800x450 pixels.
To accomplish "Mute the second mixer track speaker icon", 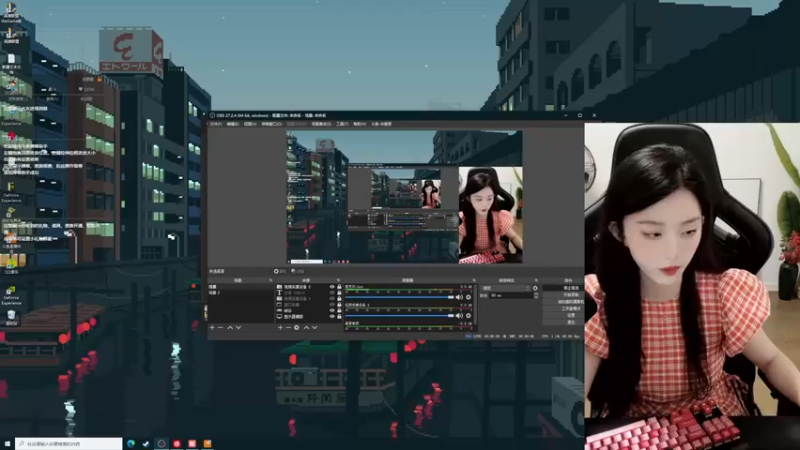I will [459, 315].
